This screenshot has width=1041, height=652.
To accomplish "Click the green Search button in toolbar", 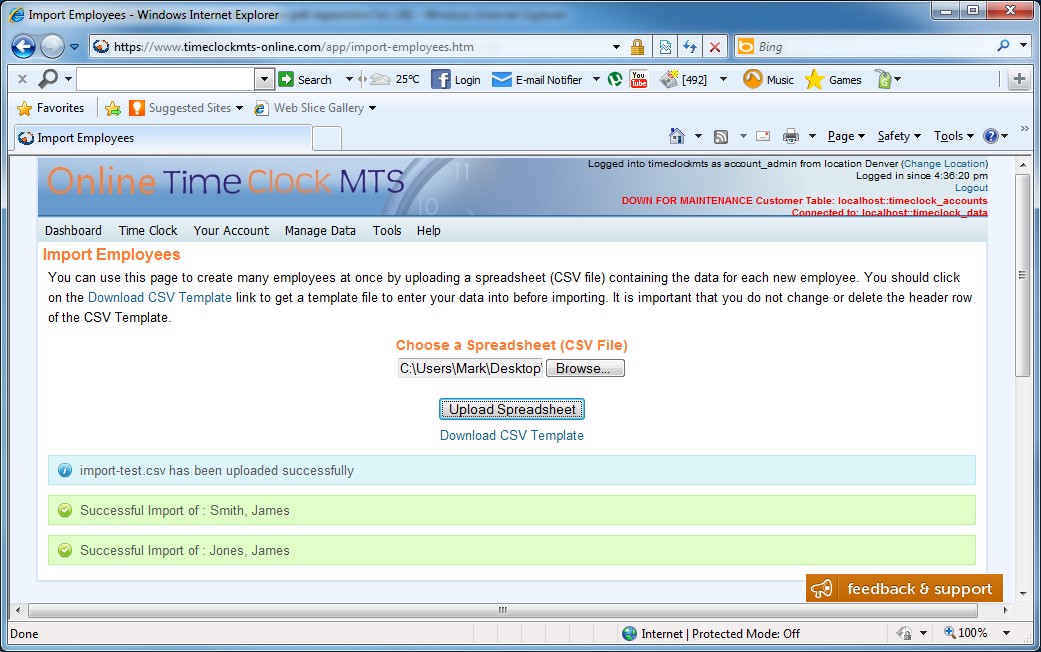I will click(305, 80).
